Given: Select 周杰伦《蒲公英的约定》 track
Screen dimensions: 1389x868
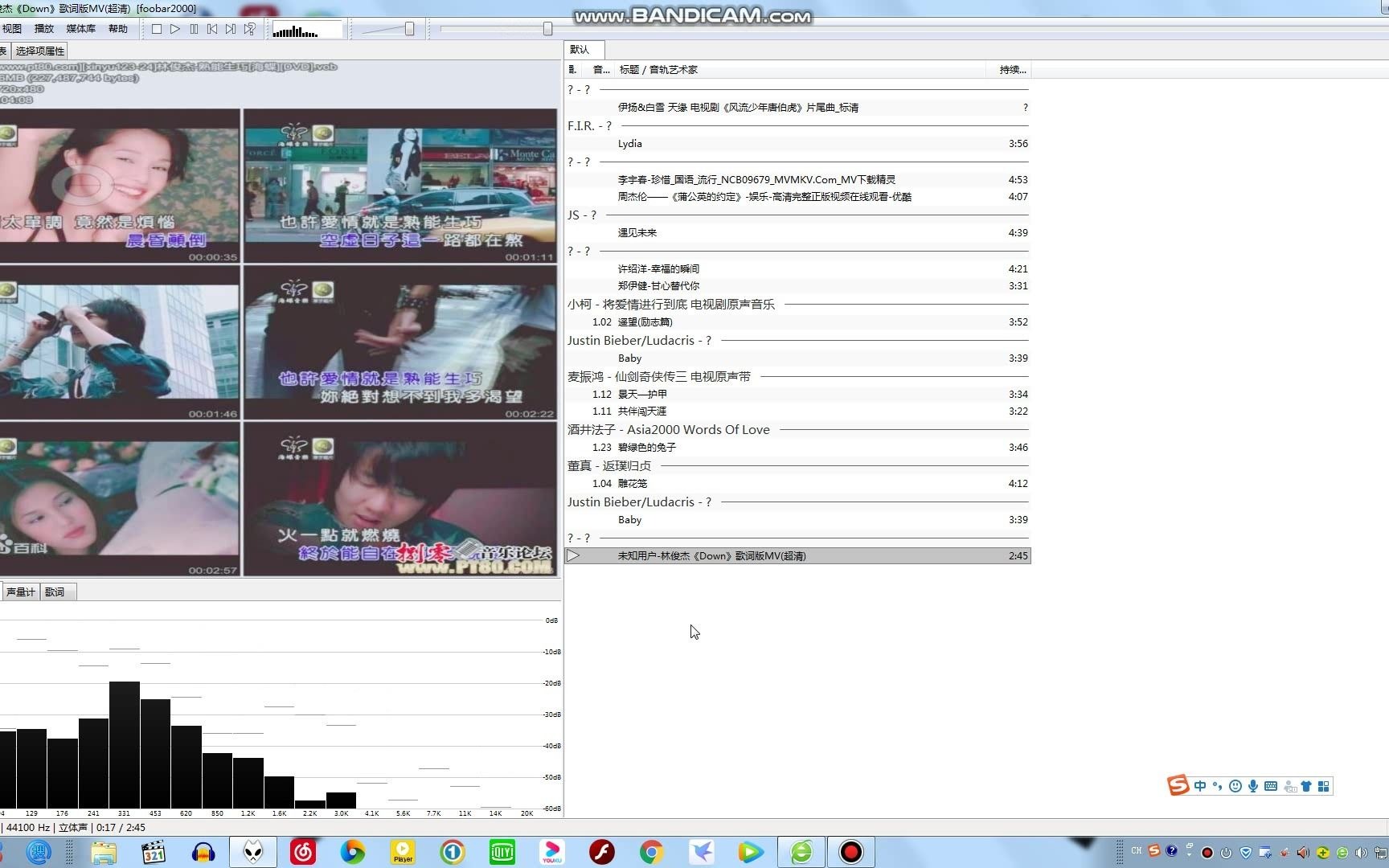Looking at the screenshot, I should 797,197.
